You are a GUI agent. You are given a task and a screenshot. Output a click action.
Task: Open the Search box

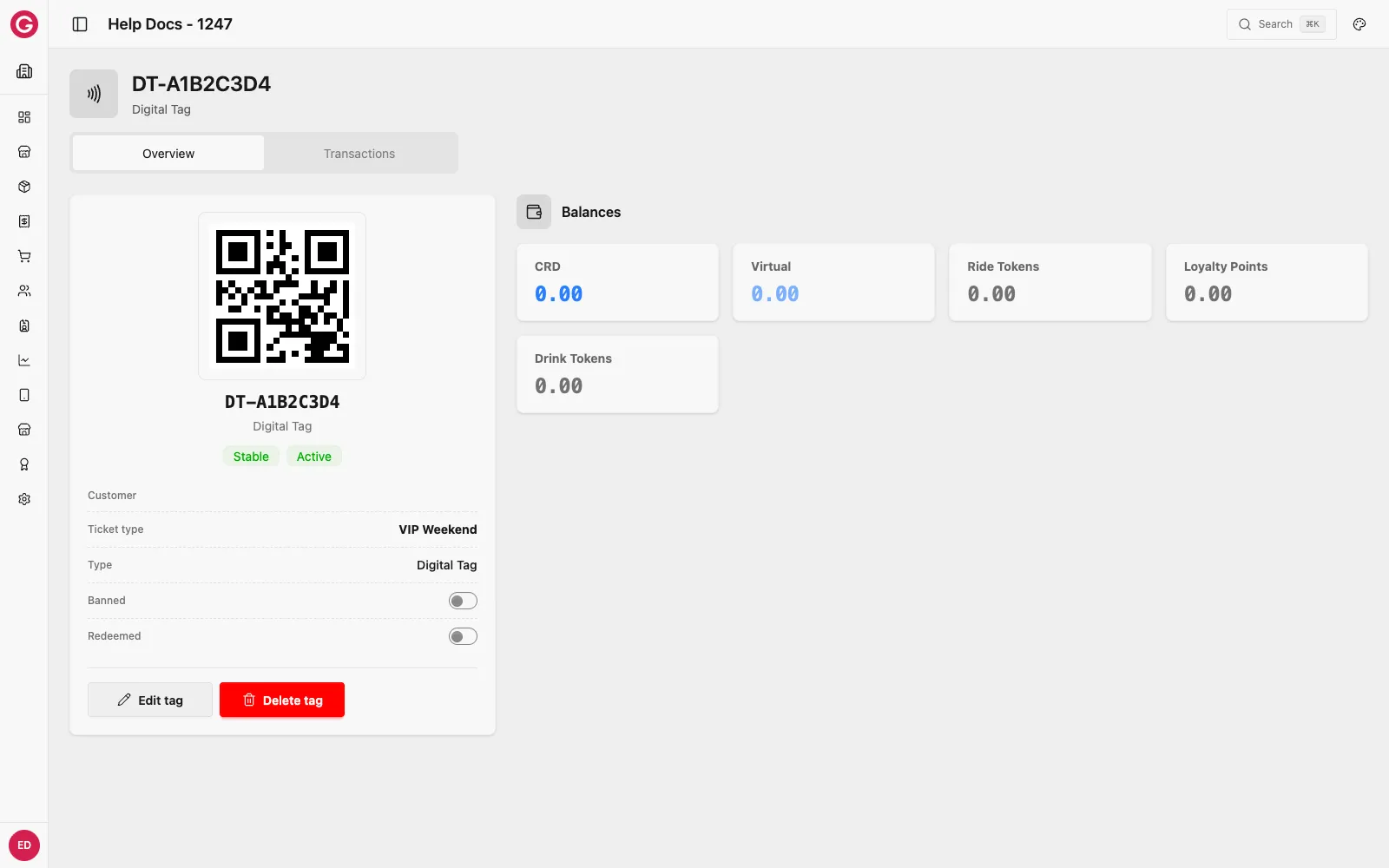[x=1281, y=24]
